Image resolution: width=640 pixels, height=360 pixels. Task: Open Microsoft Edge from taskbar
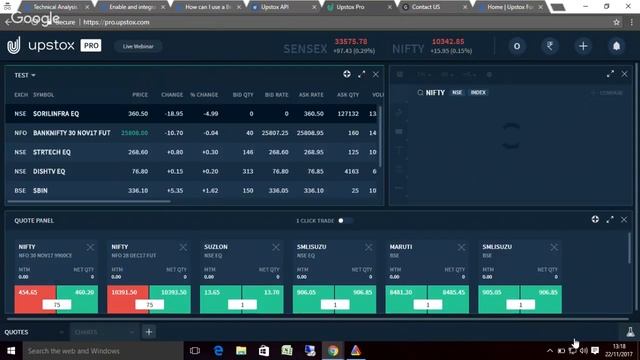(x=218, y=351)
